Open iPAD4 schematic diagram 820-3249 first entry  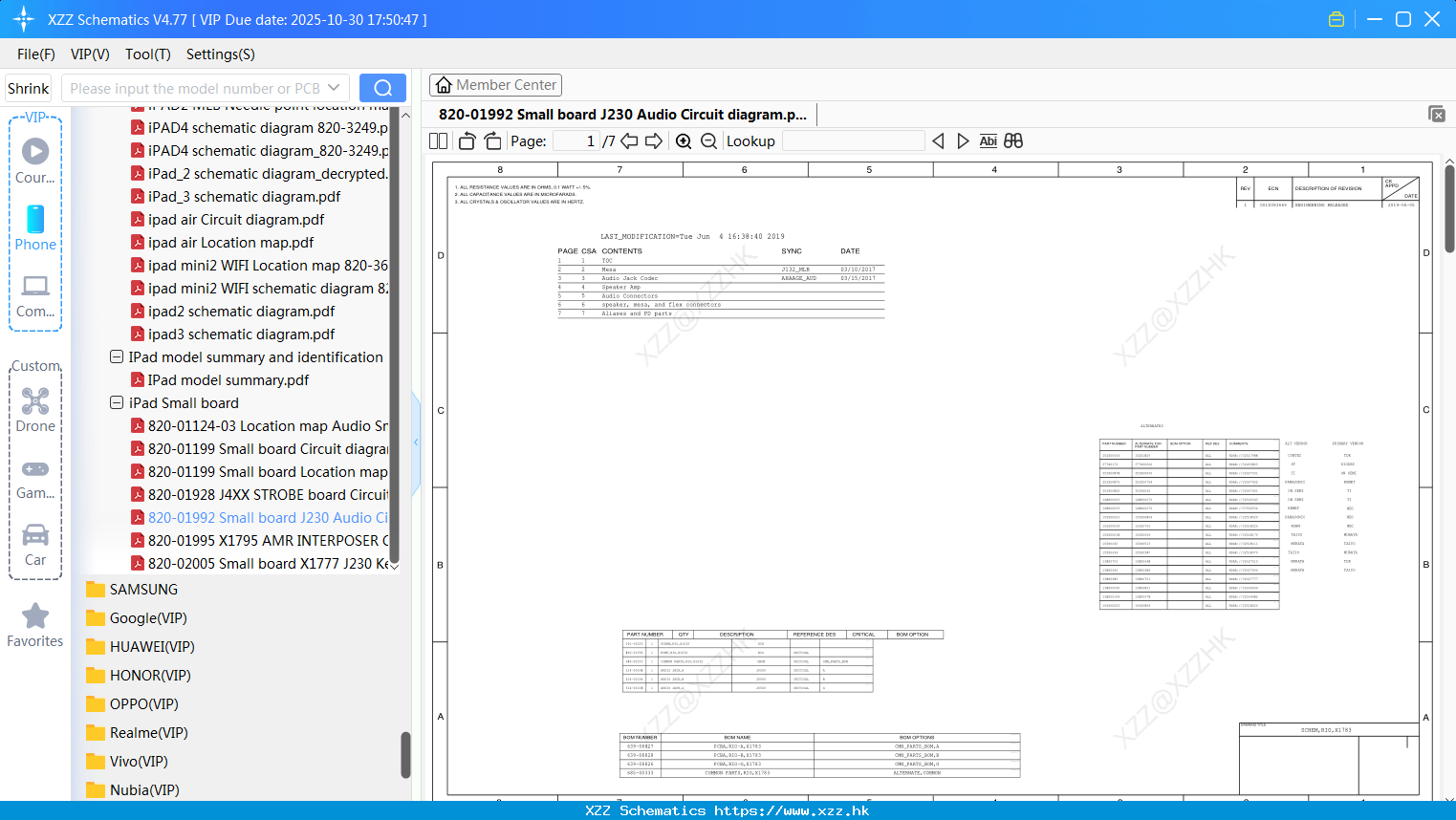click(x=259, y=127)
